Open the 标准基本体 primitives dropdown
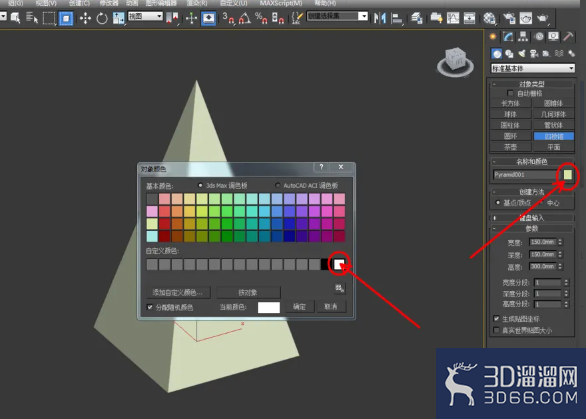This screenshot has height=419, width=586. tap(533, 68)
